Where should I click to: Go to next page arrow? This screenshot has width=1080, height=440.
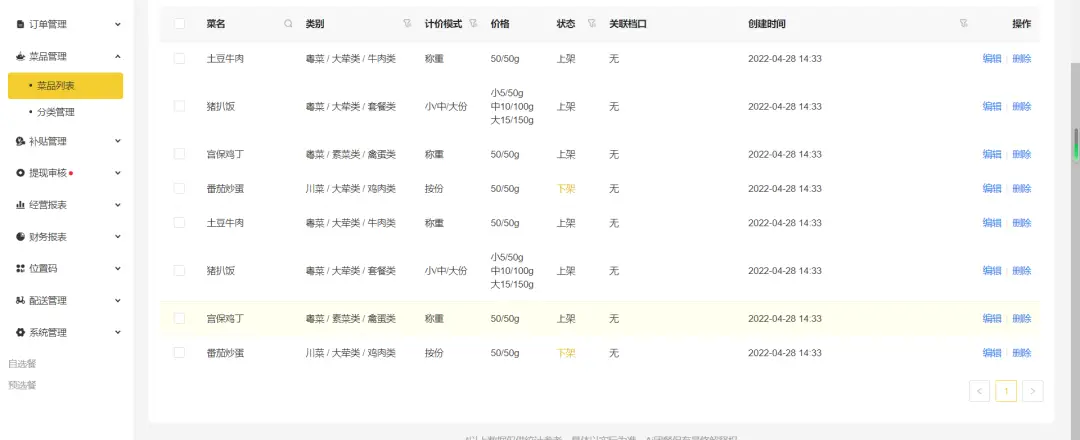1032,391
